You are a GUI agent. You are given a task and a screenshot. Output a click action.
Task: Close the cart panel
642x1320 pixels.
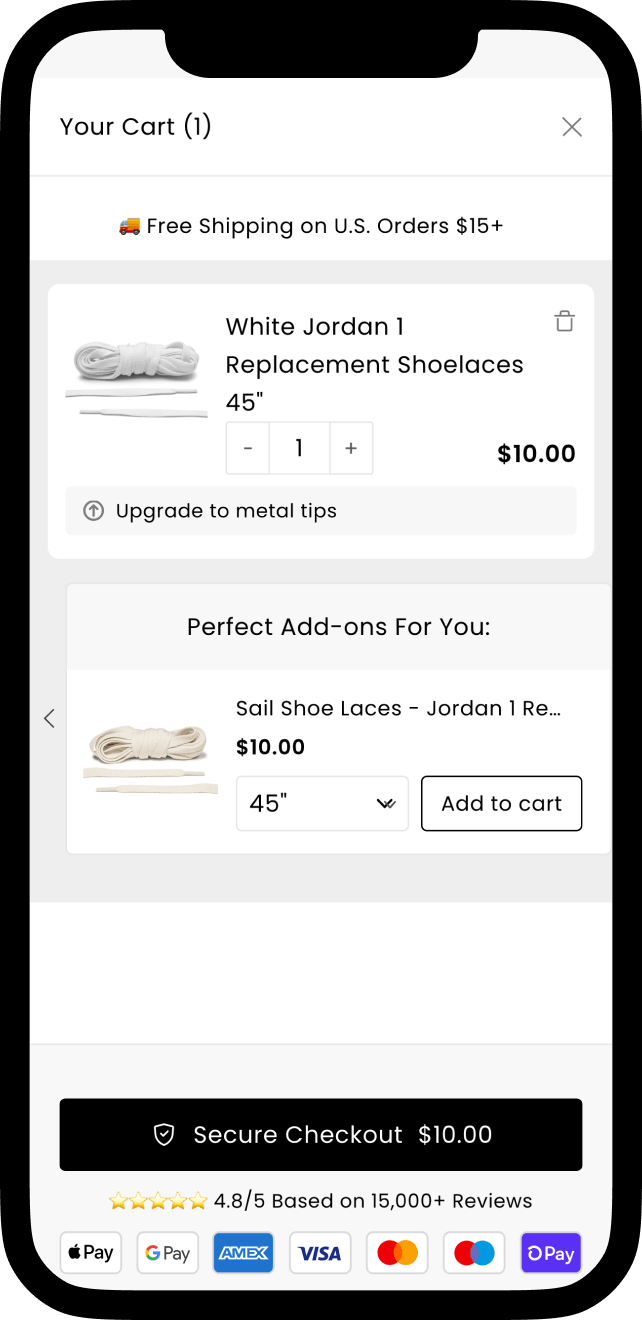tap(571, 127)
